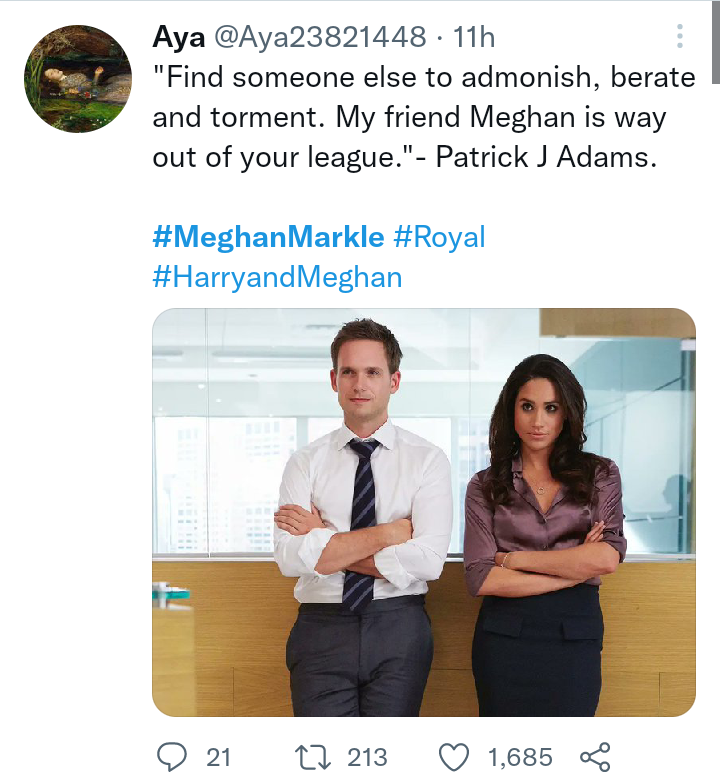Click the retweet count 213

click(x=367, y=757)
